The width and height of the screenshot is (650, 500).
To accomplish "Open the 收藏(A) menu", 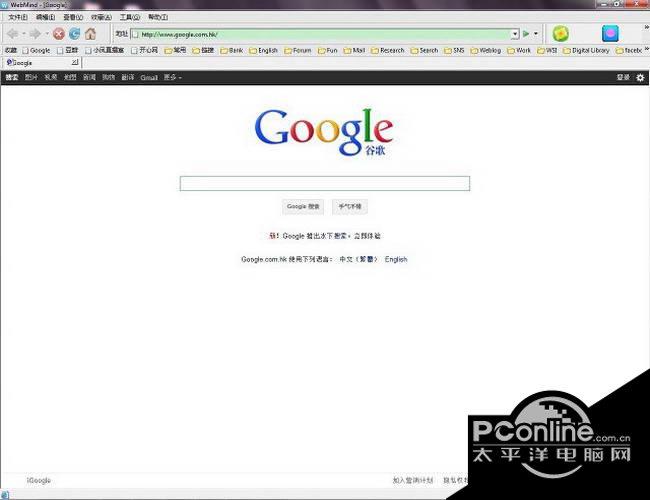I will point(101,17).
